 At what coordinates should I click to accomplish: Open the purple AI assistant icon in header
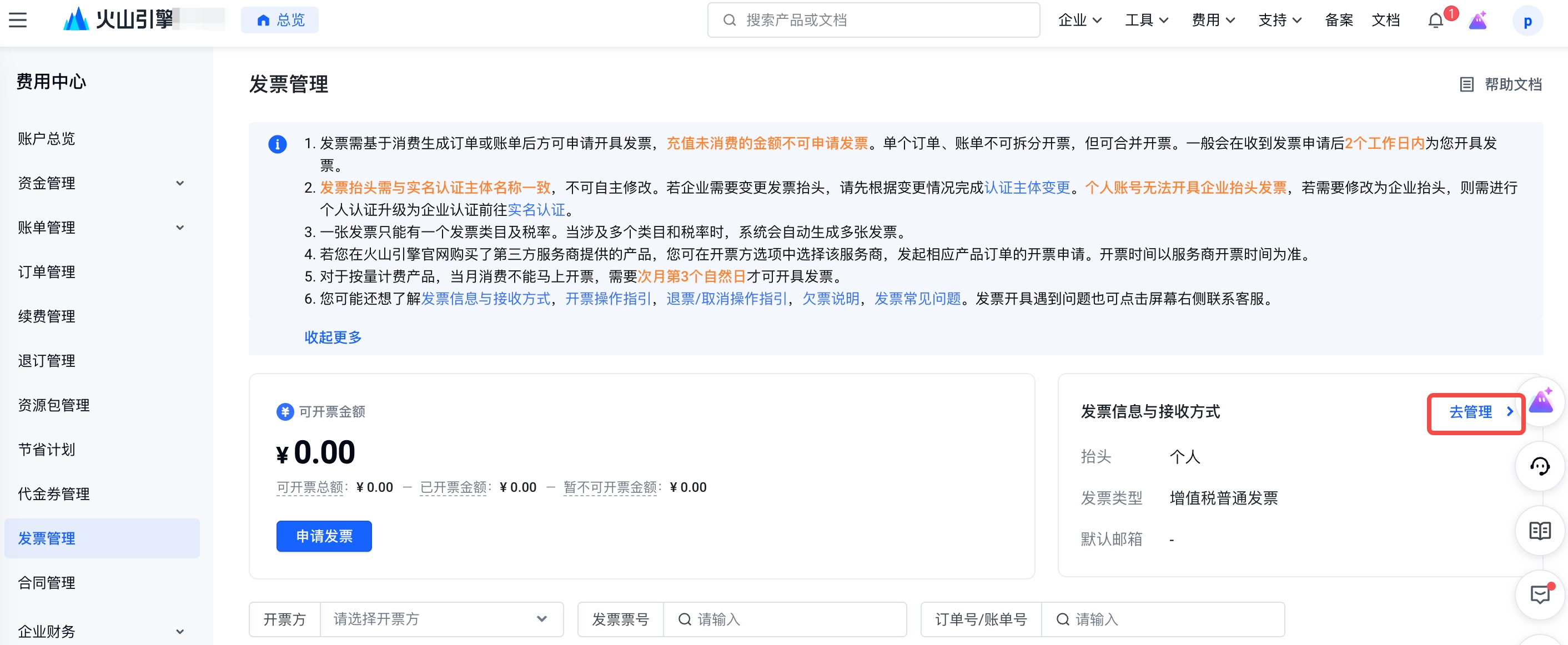click(1478, 21)
